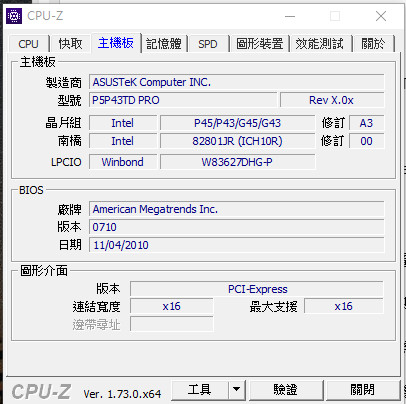Viewport: 406px width, 404px height.
Task: Click chipset vendor Intel in 晶片組 row
Action: click(x=123, y=123)
